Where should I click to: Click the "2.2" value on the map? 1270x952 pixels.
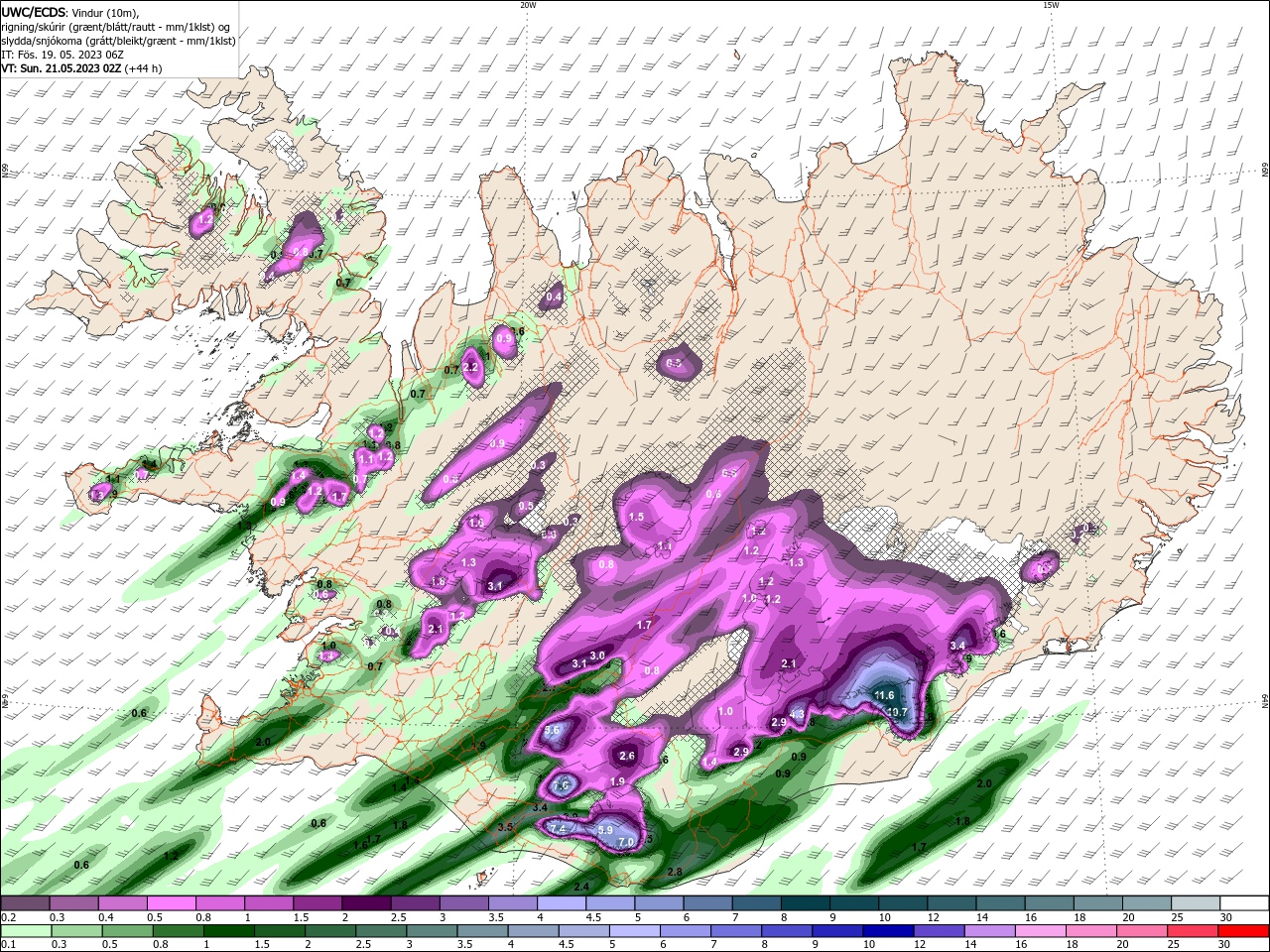472,367
